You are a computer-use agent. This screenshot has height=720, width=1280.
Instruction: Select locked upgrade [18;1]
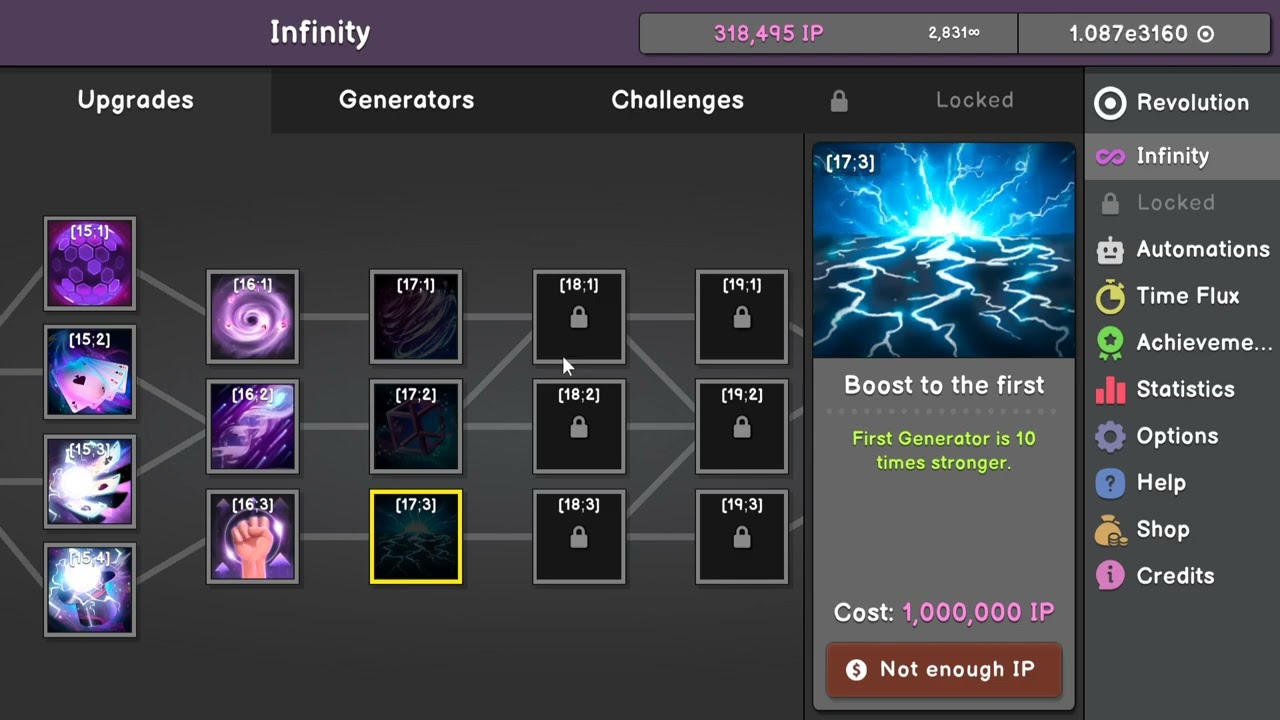tap(579, 316)
